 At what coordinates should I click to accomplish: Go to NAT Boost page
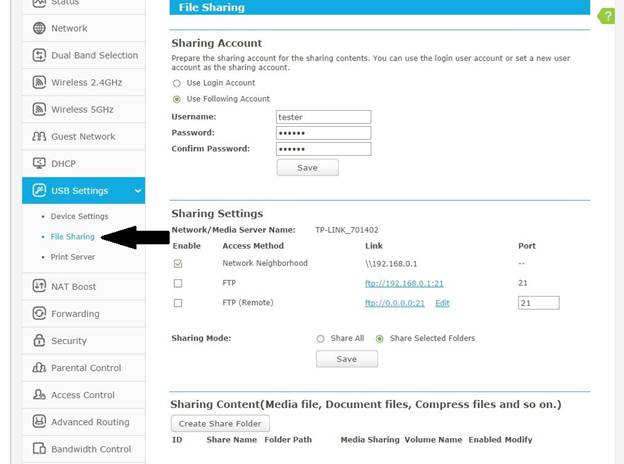(84, 286)
